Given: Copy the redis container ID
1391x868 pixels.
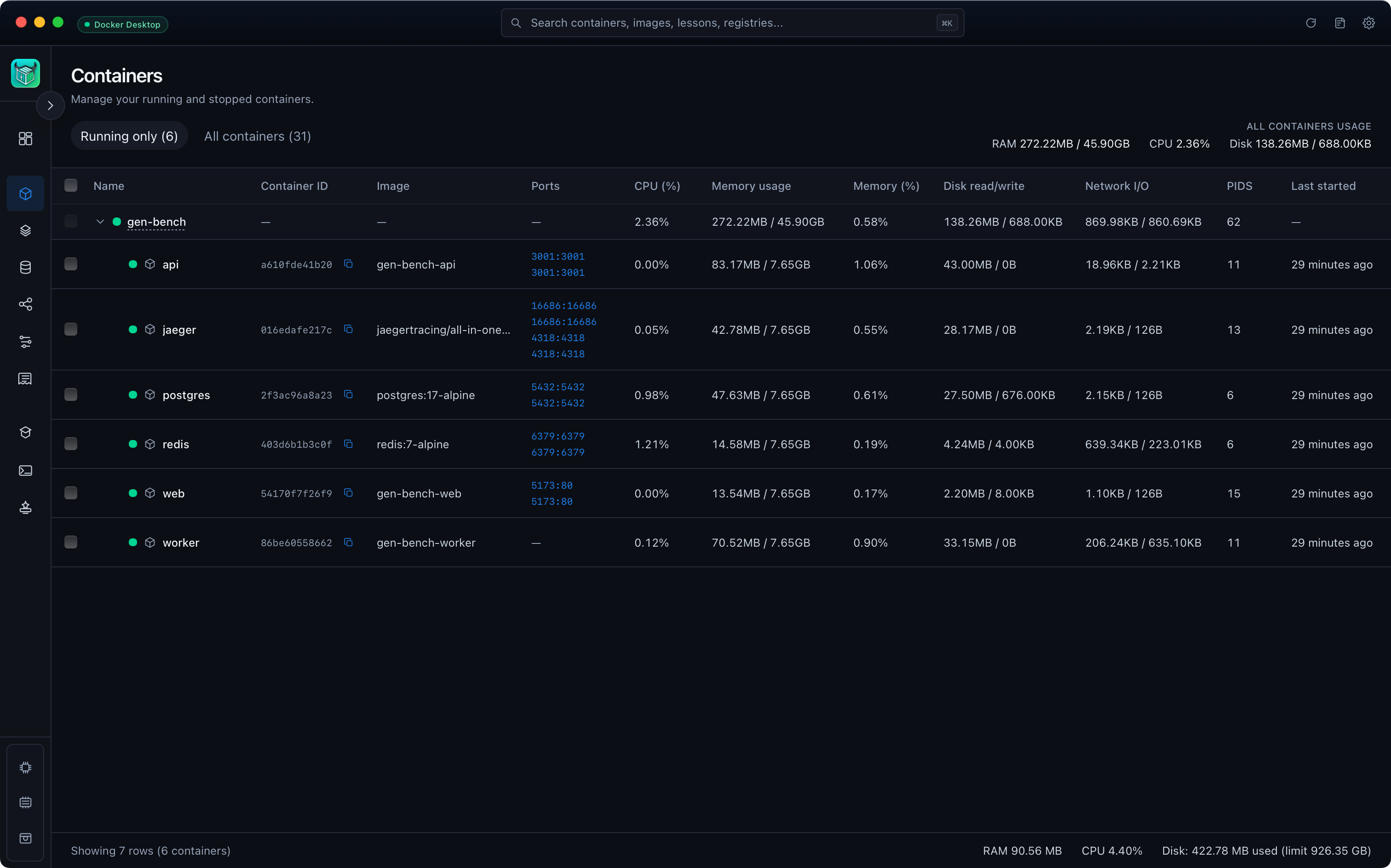Looking at the screenshot, I should [348, 444].
